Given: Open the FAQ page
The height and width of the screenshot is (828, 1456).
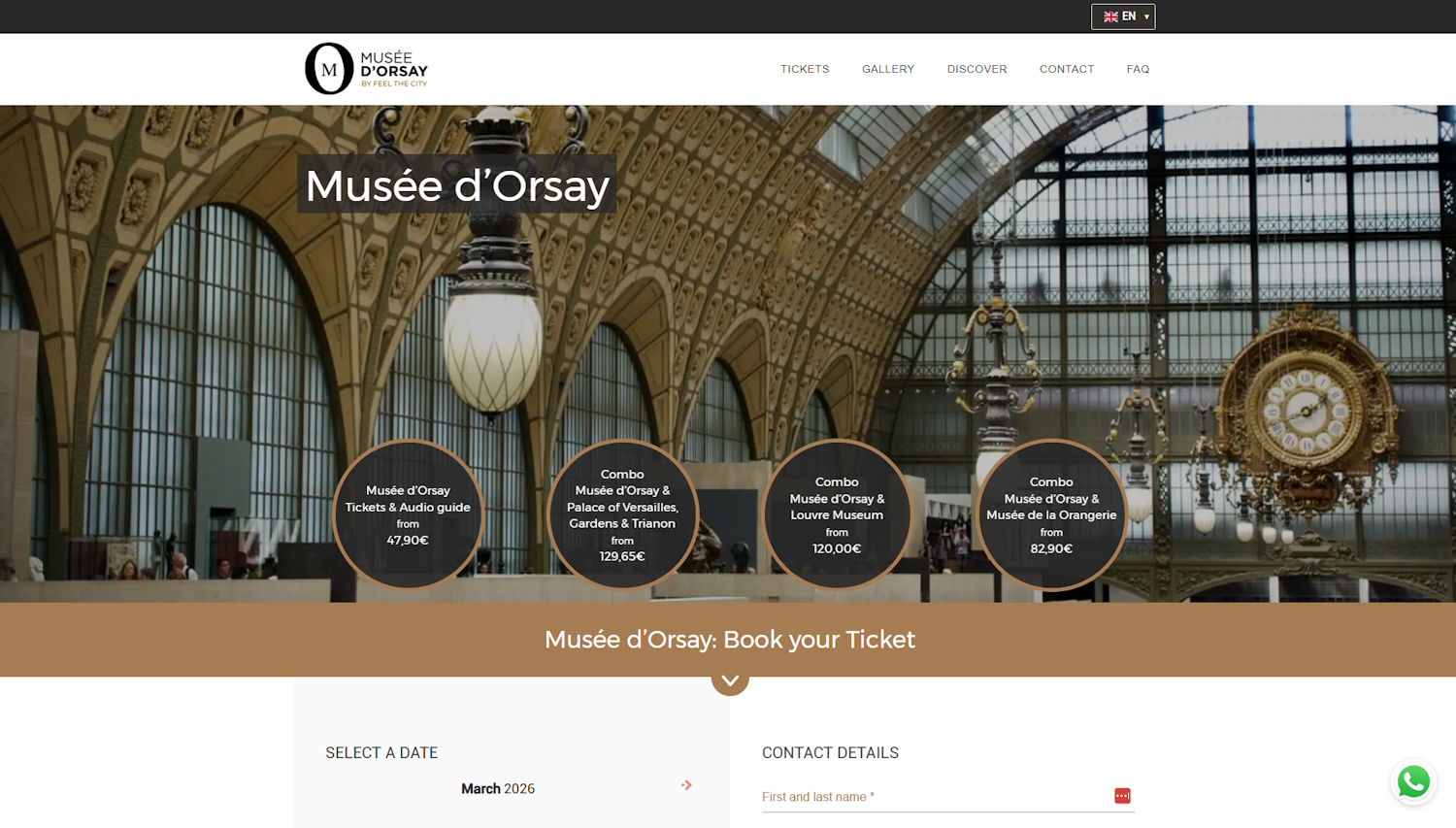Looking at the screenshot, I should click(1138, 69).
